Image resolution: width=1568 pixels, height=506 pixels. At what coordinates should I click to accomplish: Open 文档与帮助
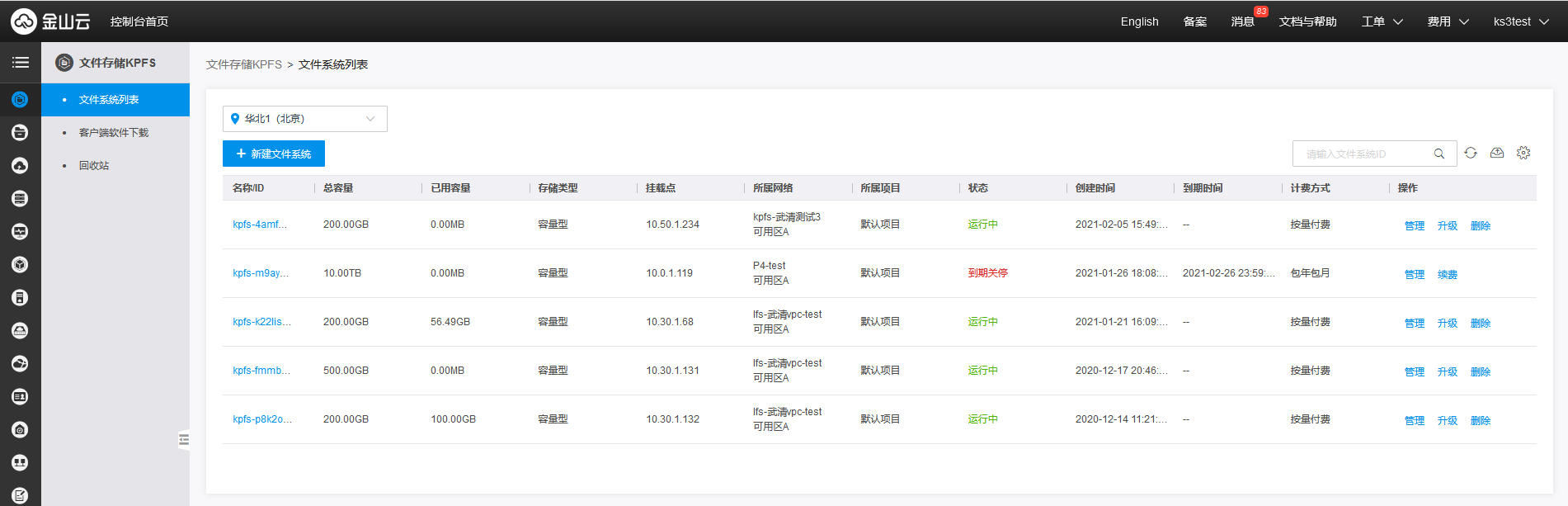1308,21
